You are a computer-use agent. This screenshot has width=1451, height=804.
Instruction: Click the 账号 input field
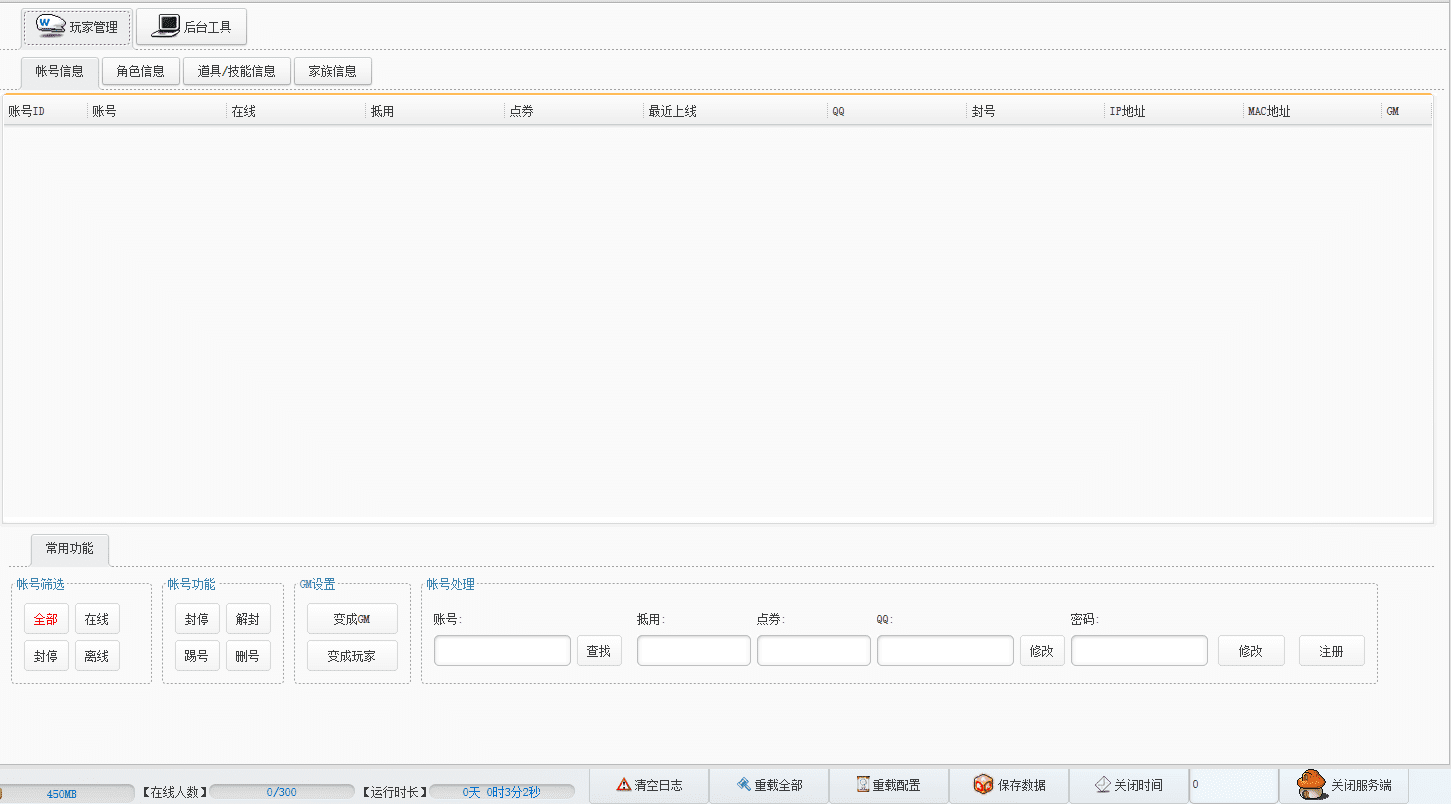[x=502, y=651]
